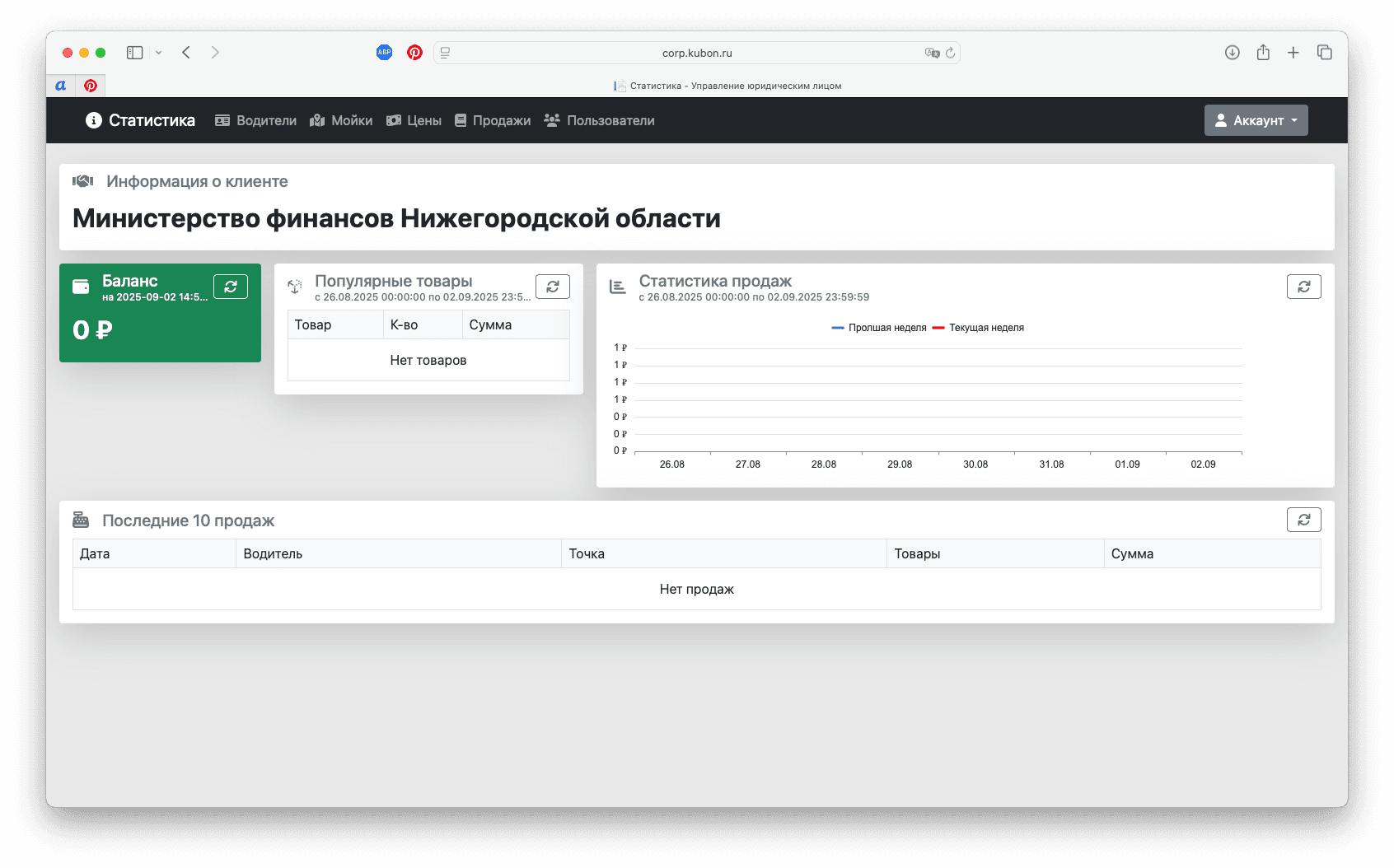Open the Safari downloads icon

[1232, 53]
